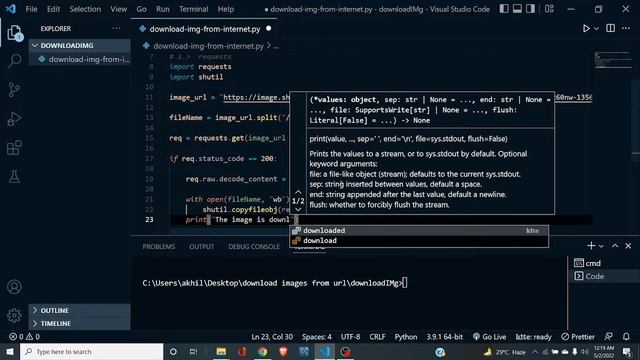
Task: Switch to the OUTPUT panel tab
Action: (x=201, y=247)
